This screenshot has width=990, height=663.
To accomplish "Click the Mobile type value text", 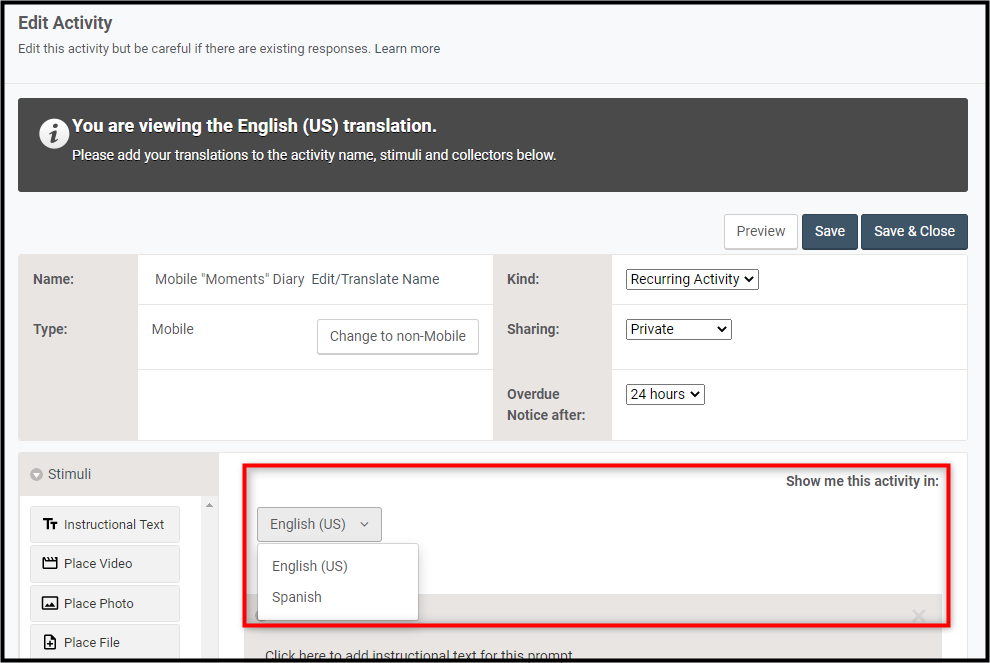I will click(x=172, y=329).
